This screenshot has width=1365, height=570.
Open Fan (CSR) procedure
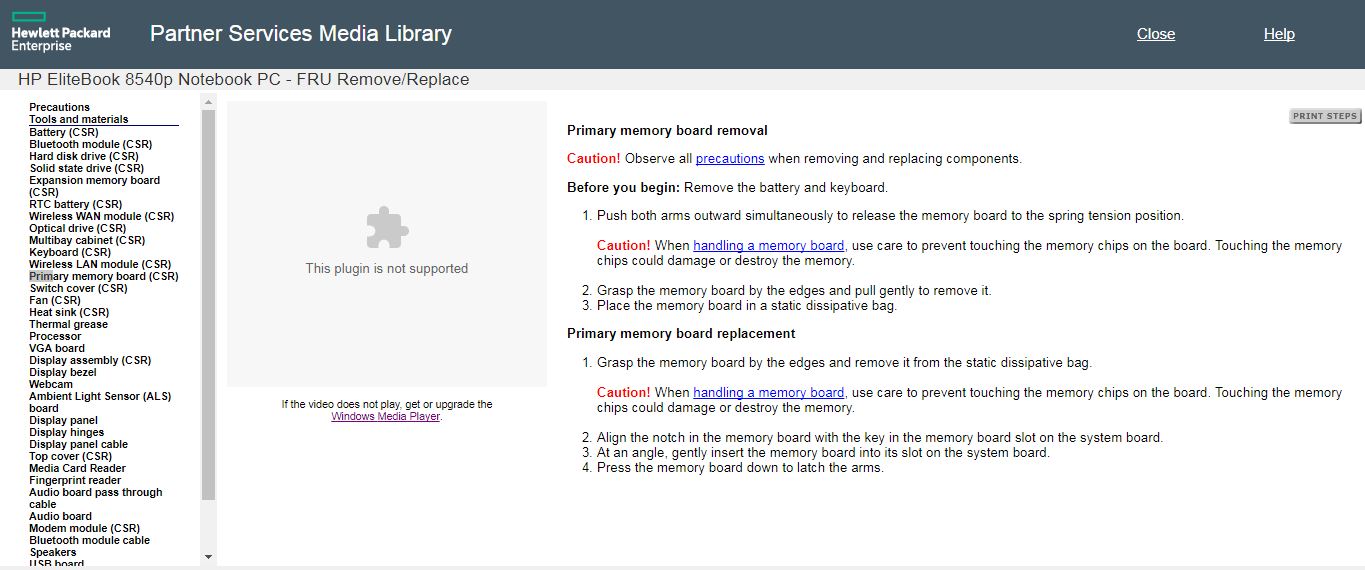(x=55, y=300)
